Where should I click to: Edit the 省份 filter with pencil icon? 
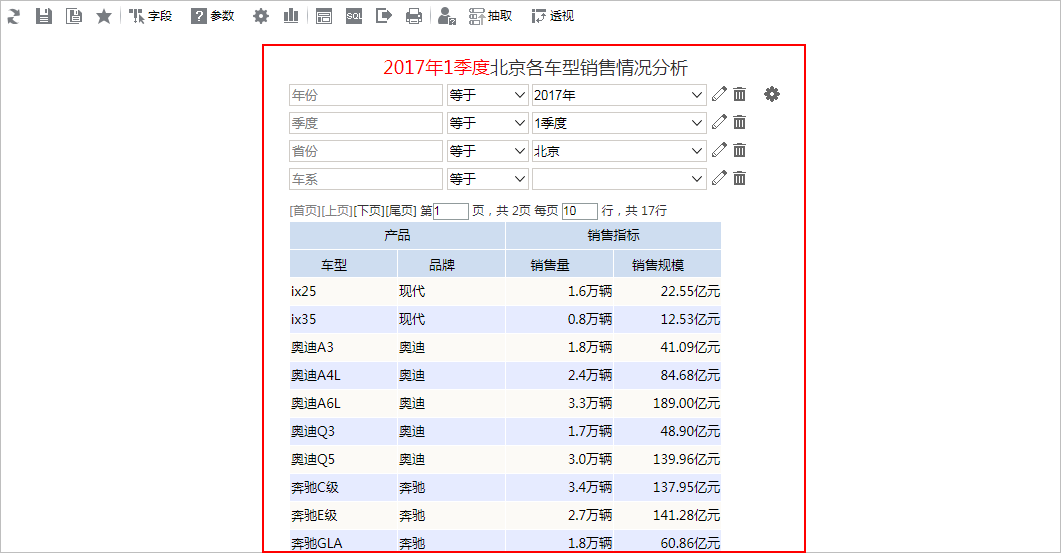[719, 150]
